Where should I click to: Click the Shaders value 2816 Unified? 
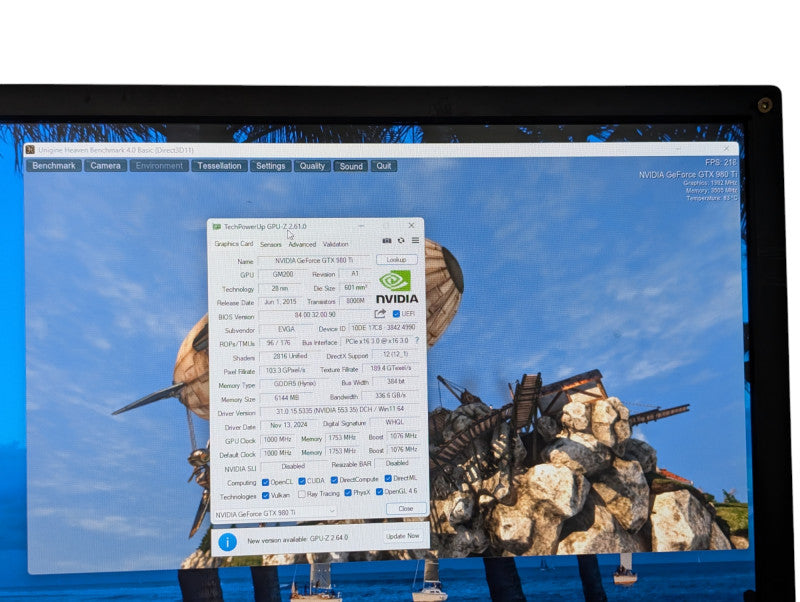(290, 356)
